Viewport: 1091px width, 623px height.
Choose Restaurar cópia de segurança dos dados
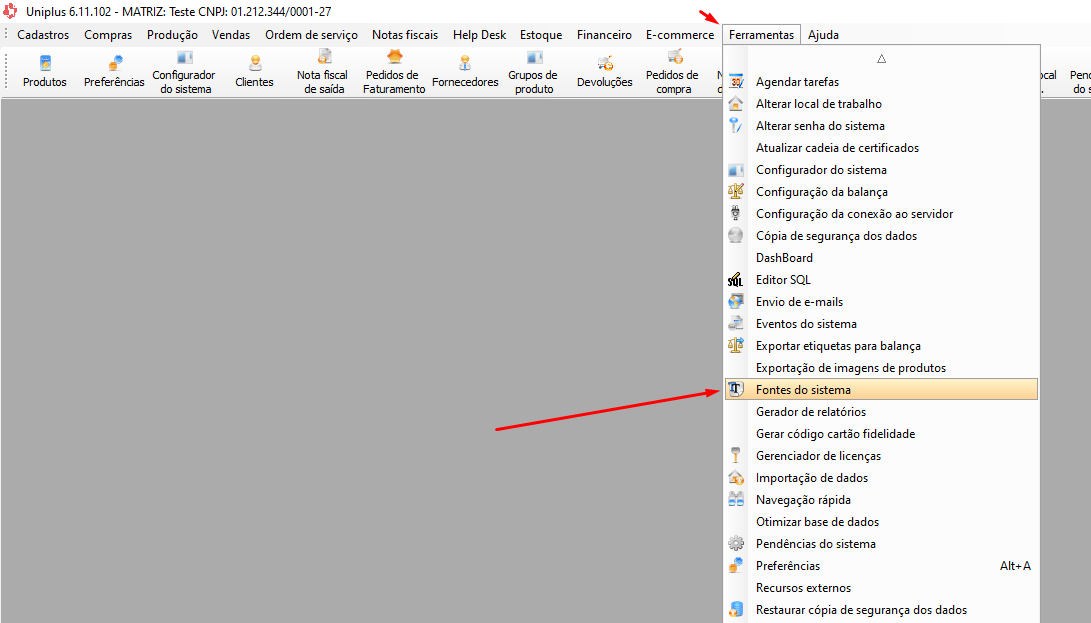[882, 610]
